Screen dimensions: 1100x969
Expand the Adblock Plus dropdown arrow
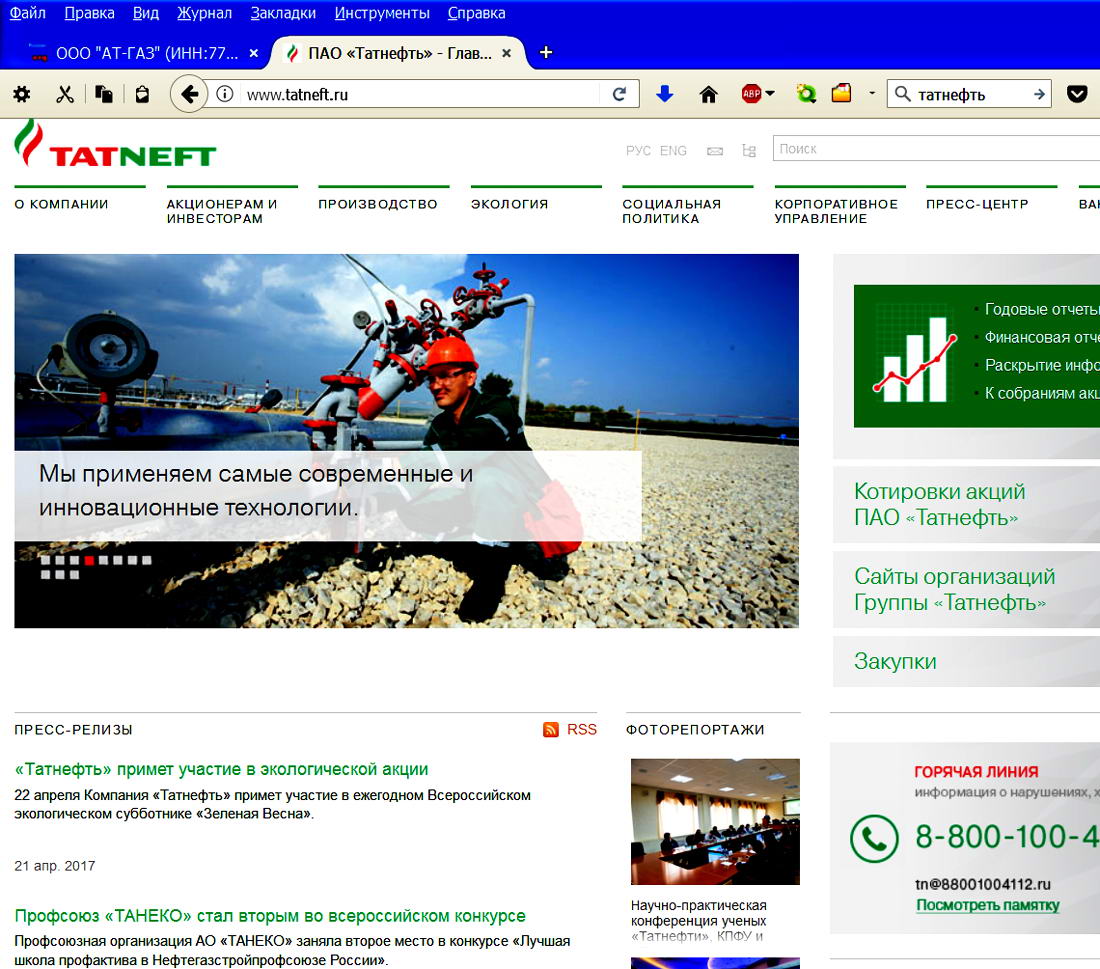pos(770,93)
